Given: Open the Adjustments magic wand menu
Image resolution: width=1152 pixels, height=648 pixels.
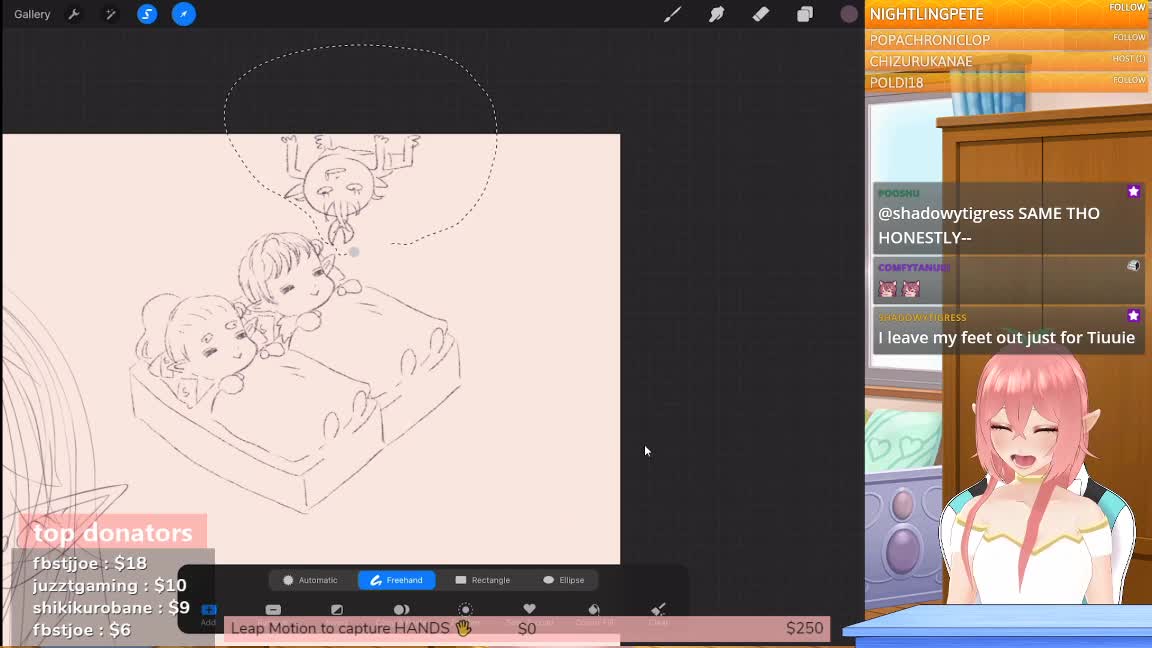Looking at the screenshot, I should [111, 14].
